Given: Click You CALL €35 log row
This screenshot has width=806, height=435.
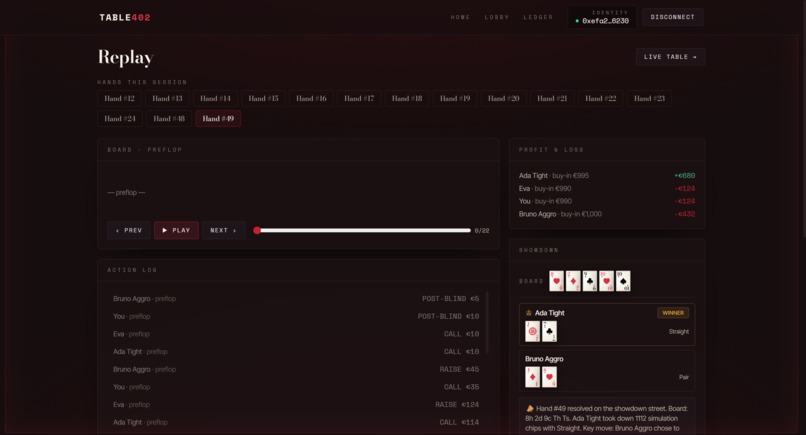Looking at the screenshot, I should (296, 387).
